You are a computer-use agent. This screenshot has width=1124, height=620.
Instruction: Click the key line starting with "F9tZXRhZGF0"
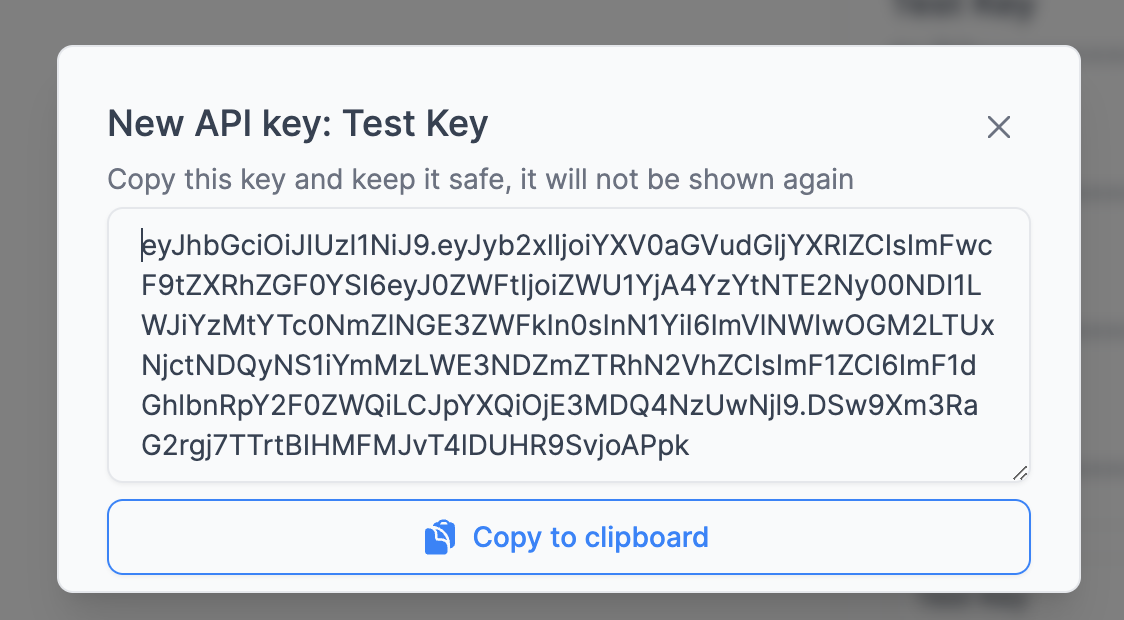click(x=560, y=286)
